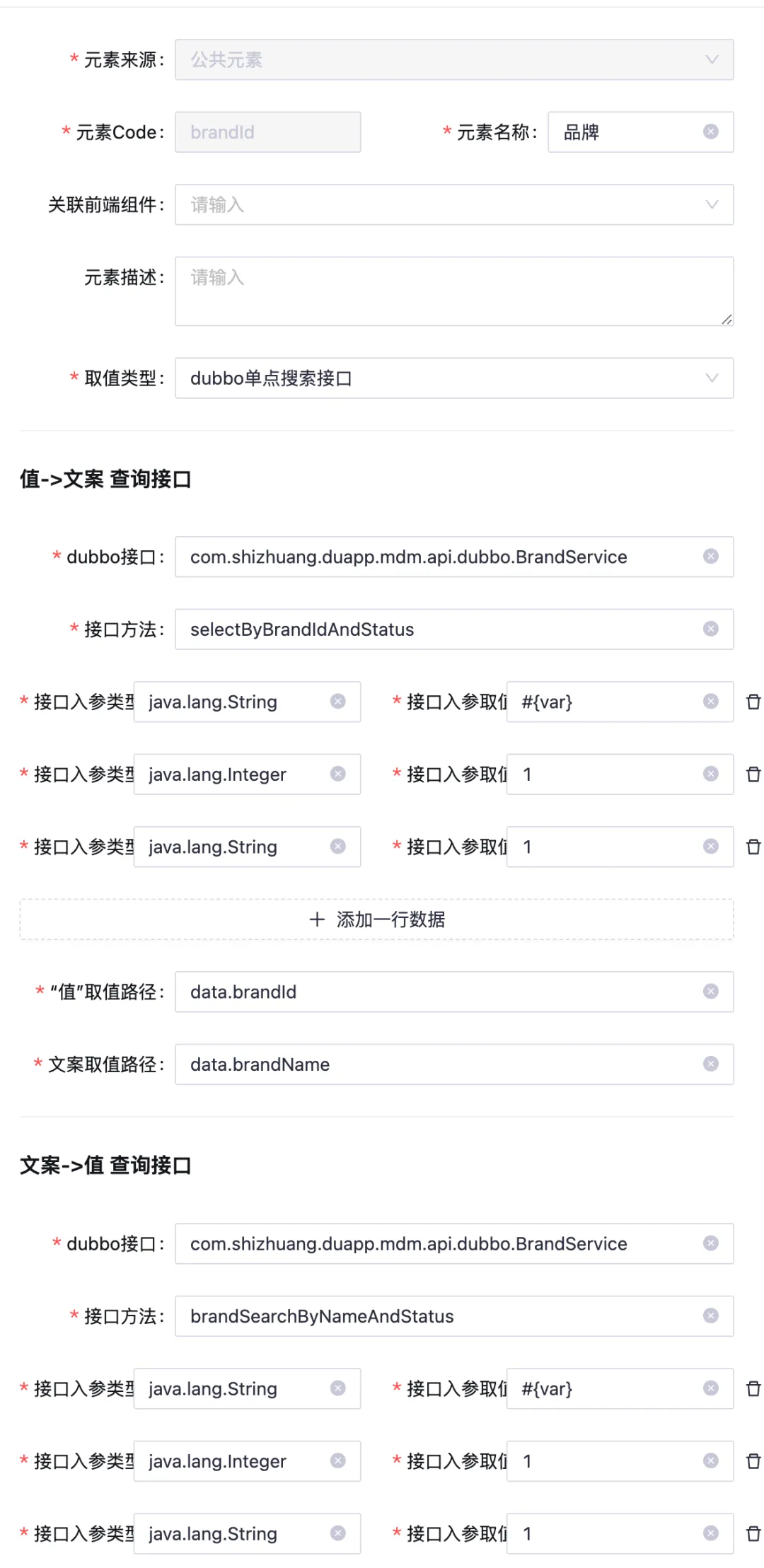Delete the last java.lang.String parameter row

coord(753,1533)
